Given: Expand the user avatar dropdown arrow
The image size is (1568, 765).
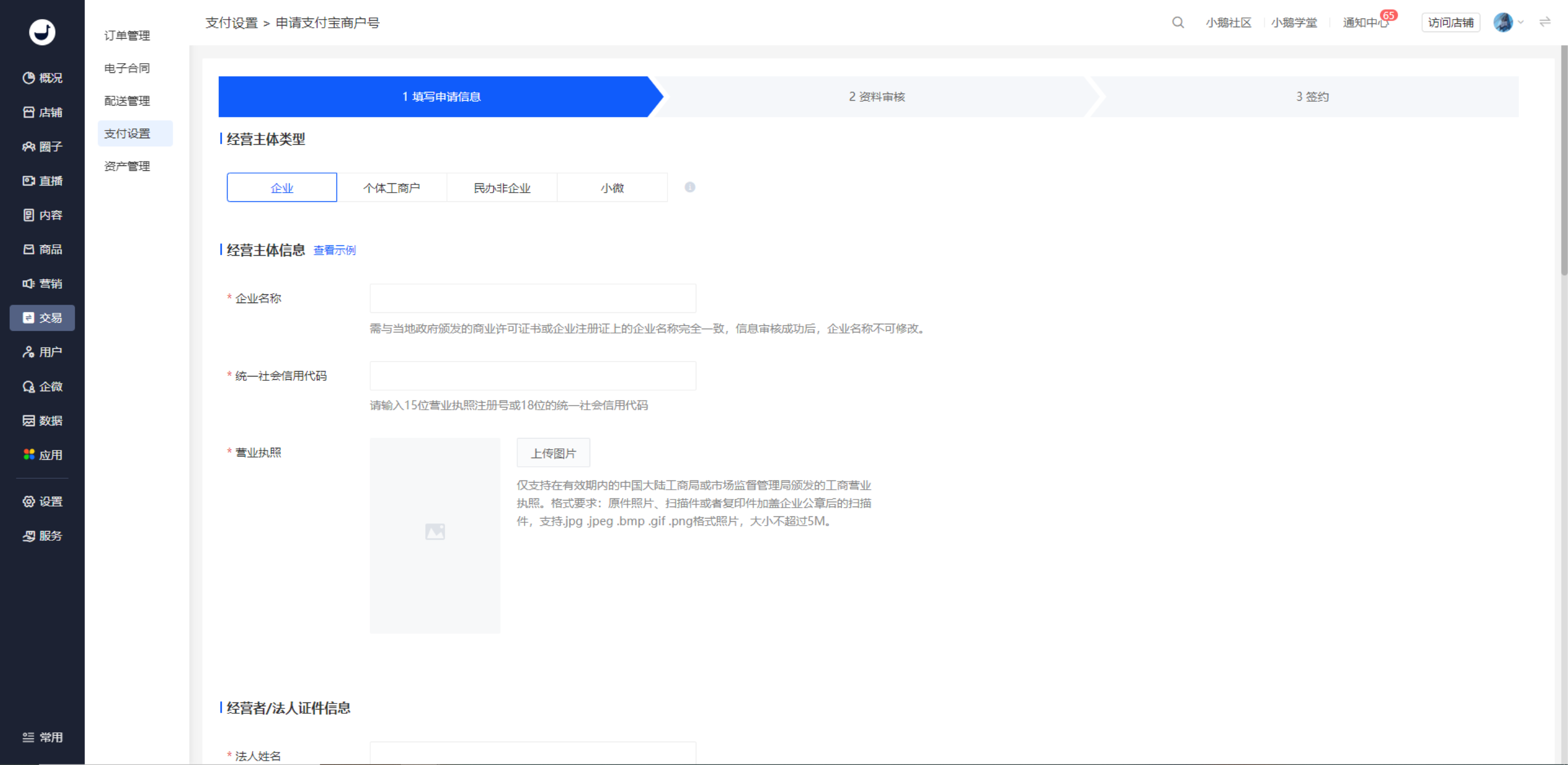Looking at the screenshot, I should [x=1521, y=22].
